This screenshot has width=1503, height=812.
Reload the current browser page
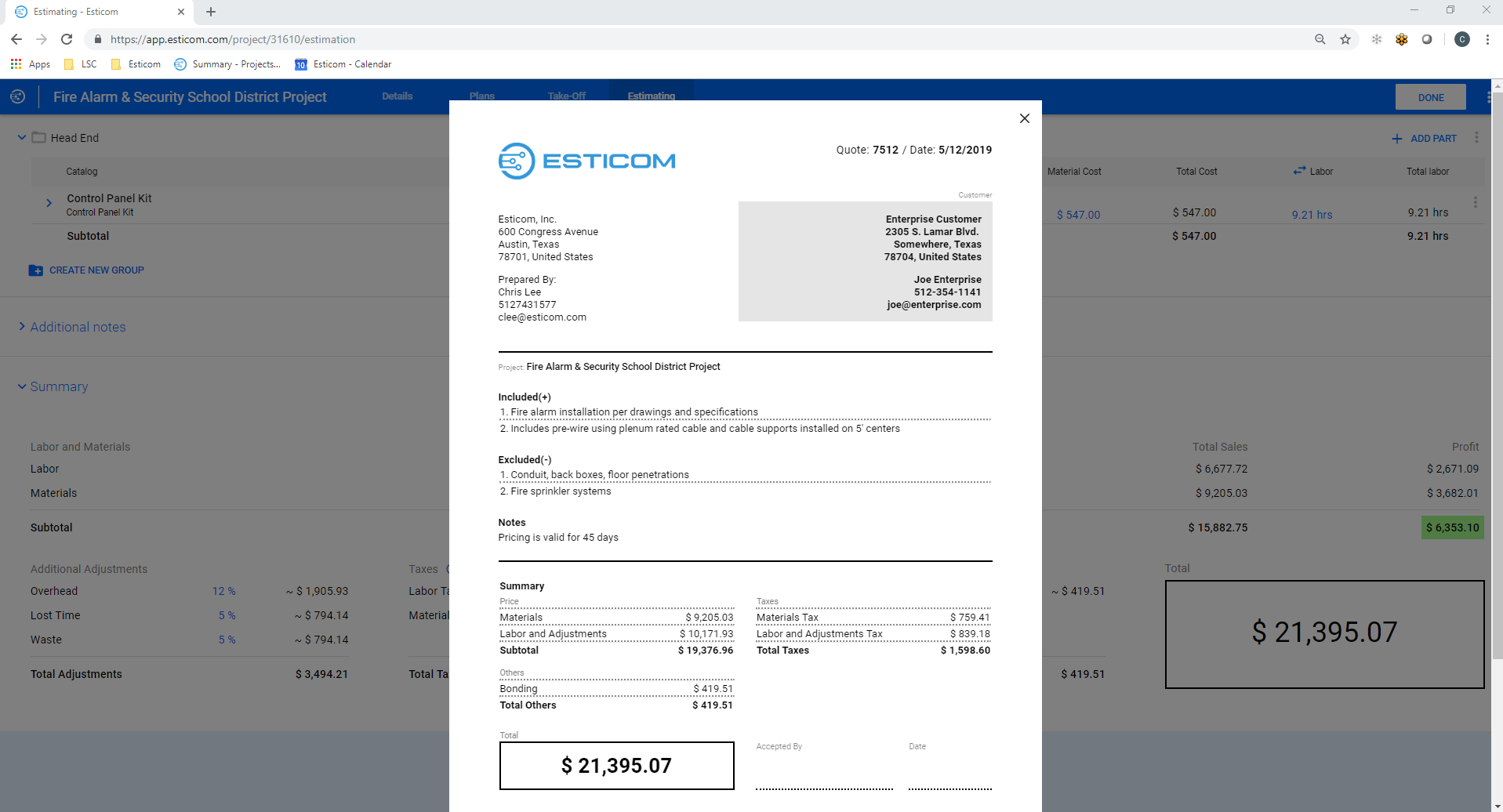(67, 39)
